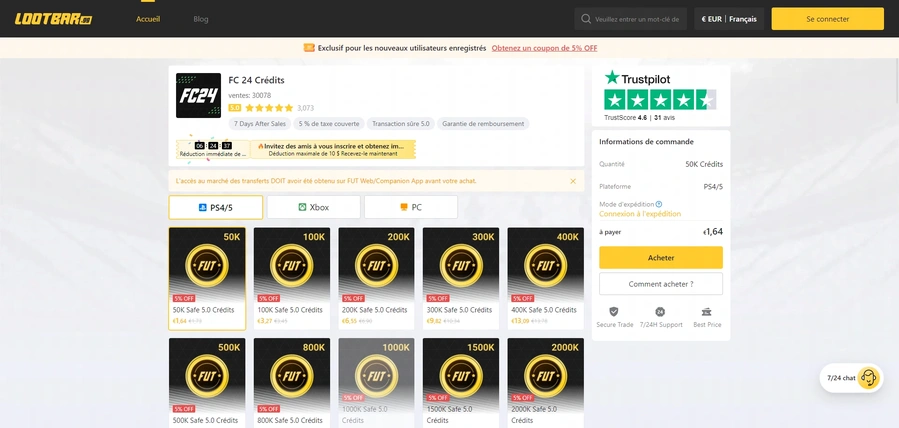
Task: Open the 7/24 chat headset bubble
Action: (x=851, y=378)
